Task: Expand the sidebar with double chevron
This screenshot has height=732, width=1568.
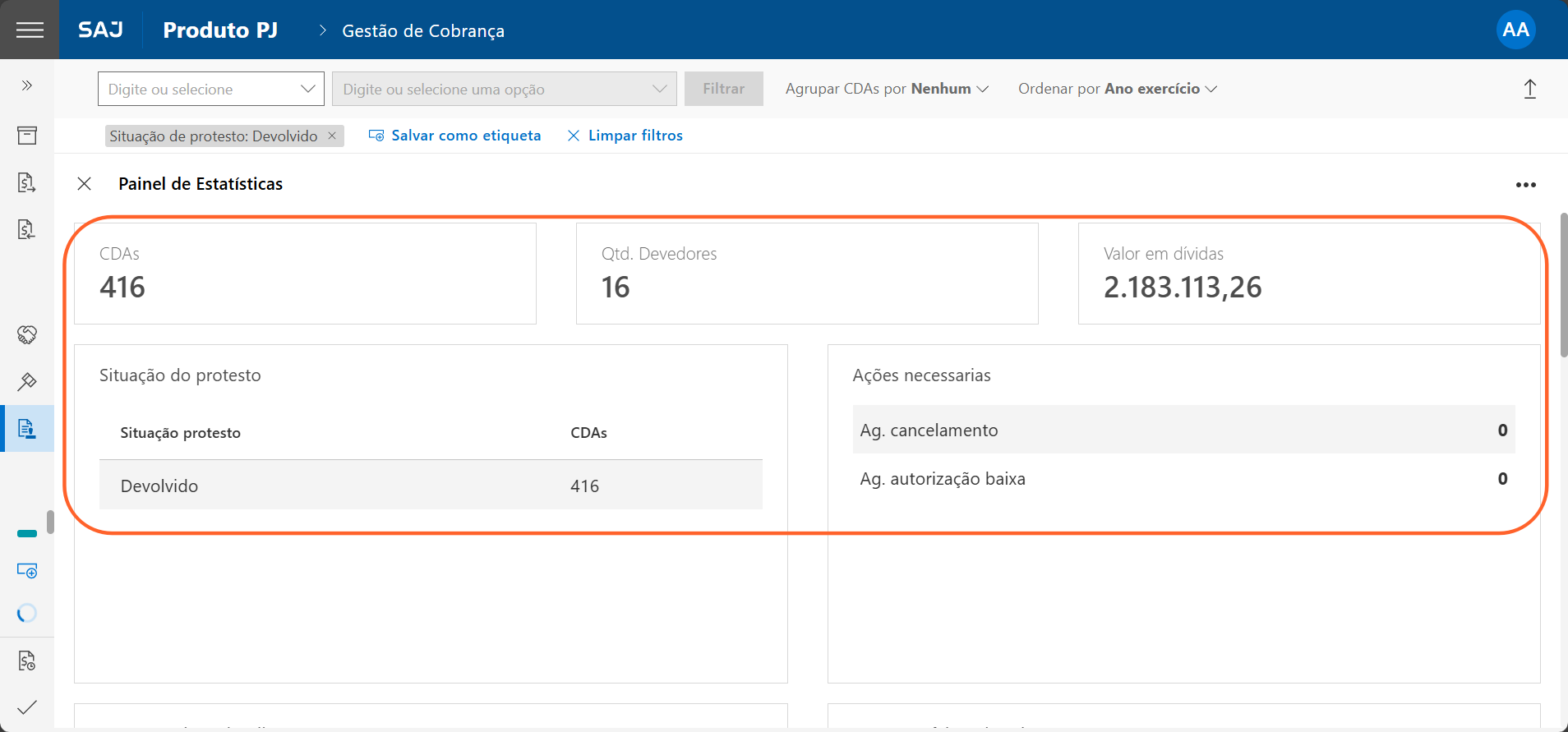Action: pos(27,85)
